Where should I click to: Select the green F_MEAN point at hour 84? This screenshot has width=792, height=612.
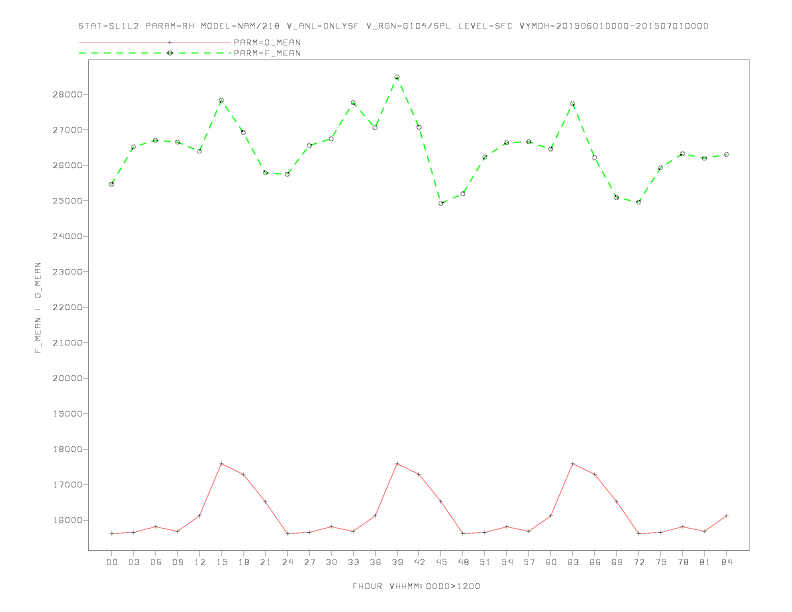[x=726, y=155]
